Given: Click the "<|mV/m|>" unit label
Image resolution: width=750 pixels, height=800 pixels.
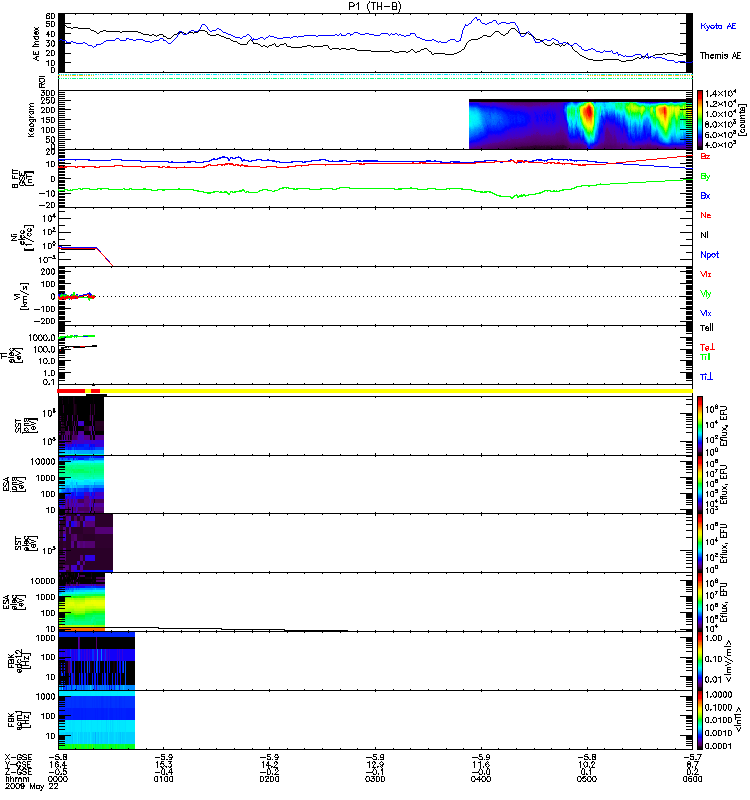Looking at the screenshot, I should click(729, 661).
